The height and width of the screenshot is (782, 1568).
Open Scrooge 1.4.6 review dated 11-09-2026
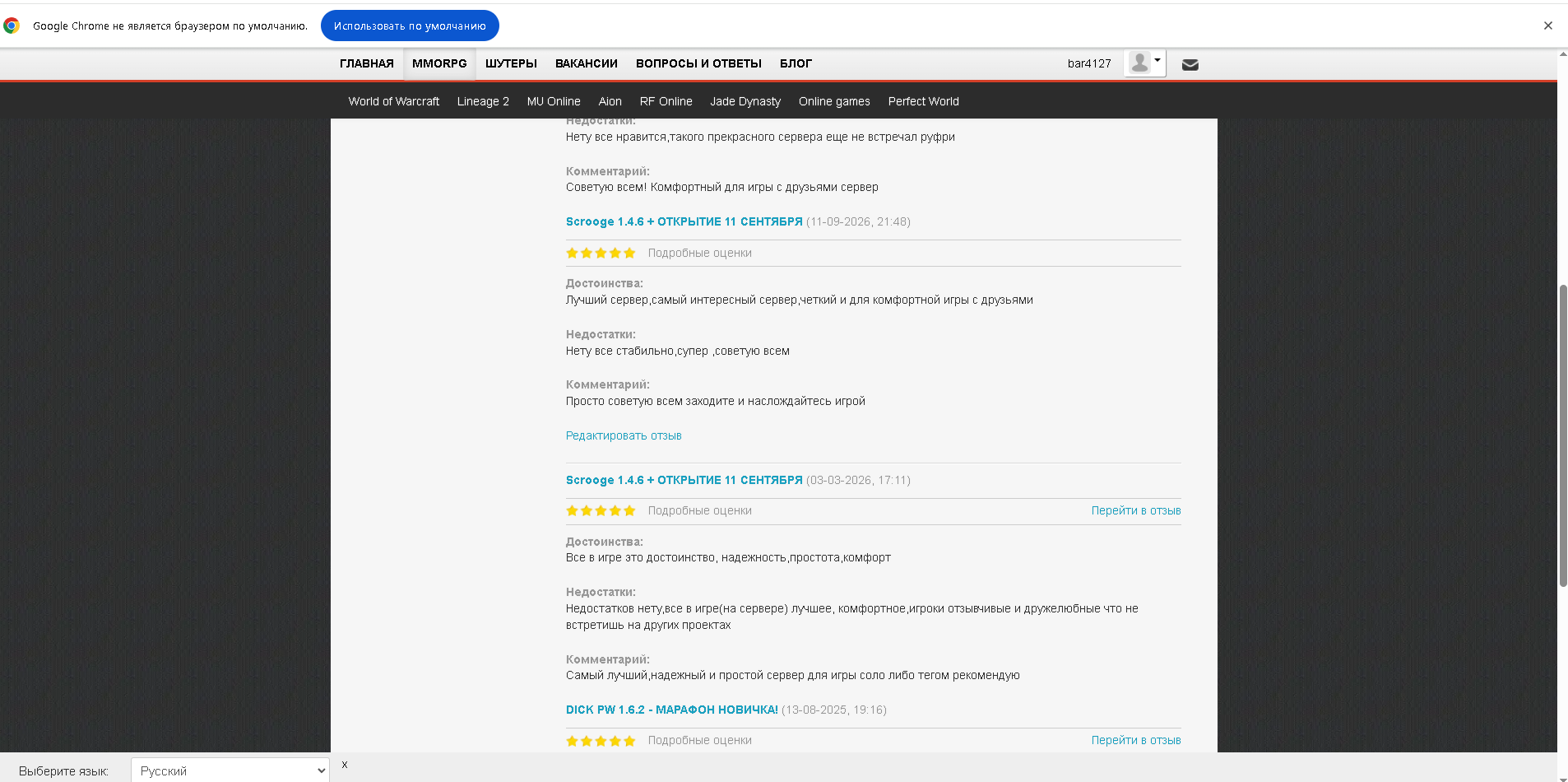pyautogui.click(x=684, y=221)
